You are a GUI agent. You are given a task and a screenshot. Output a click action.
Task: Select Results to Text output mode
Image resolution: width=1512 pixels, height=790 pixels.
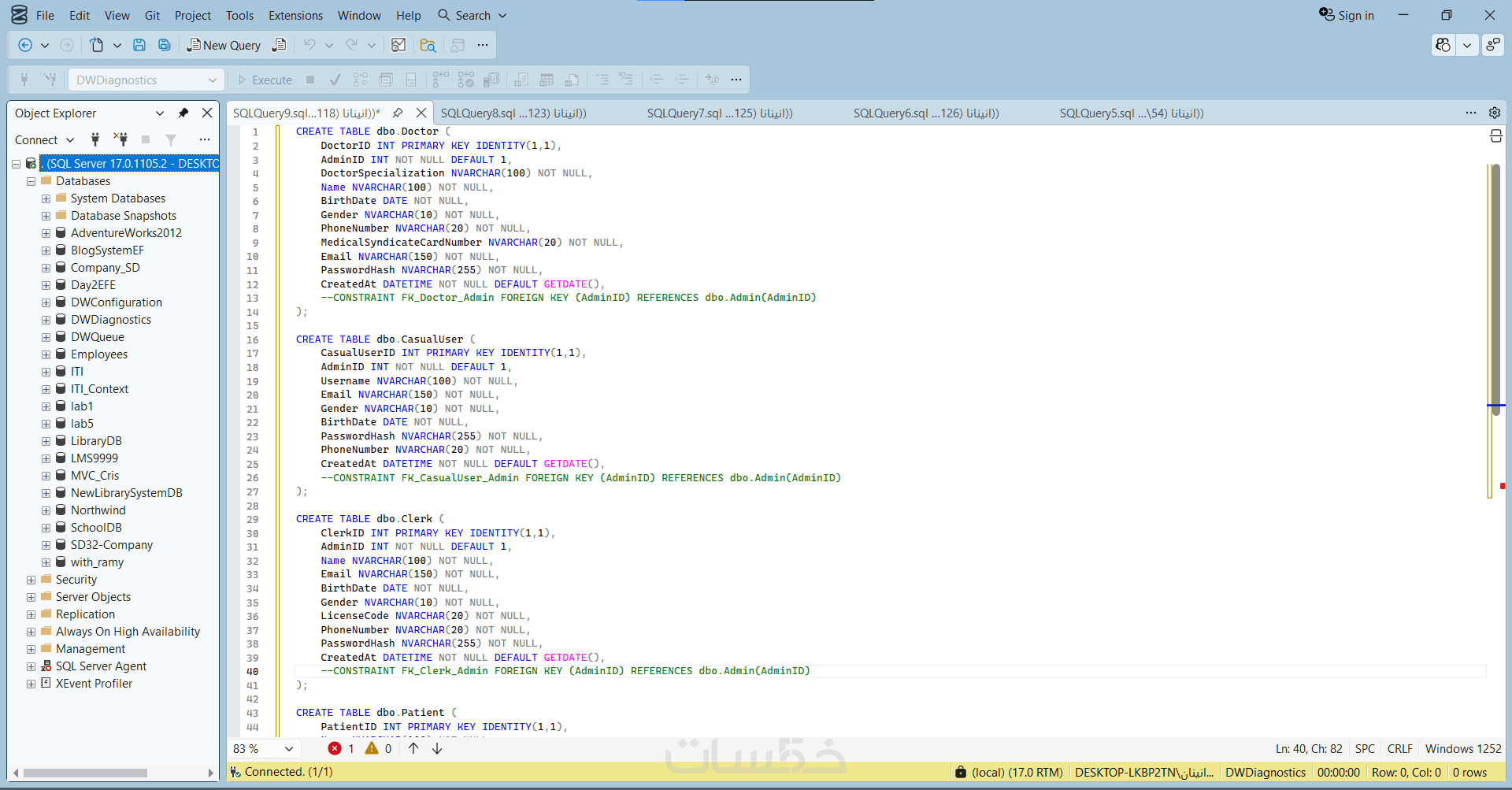coord(521,80)
